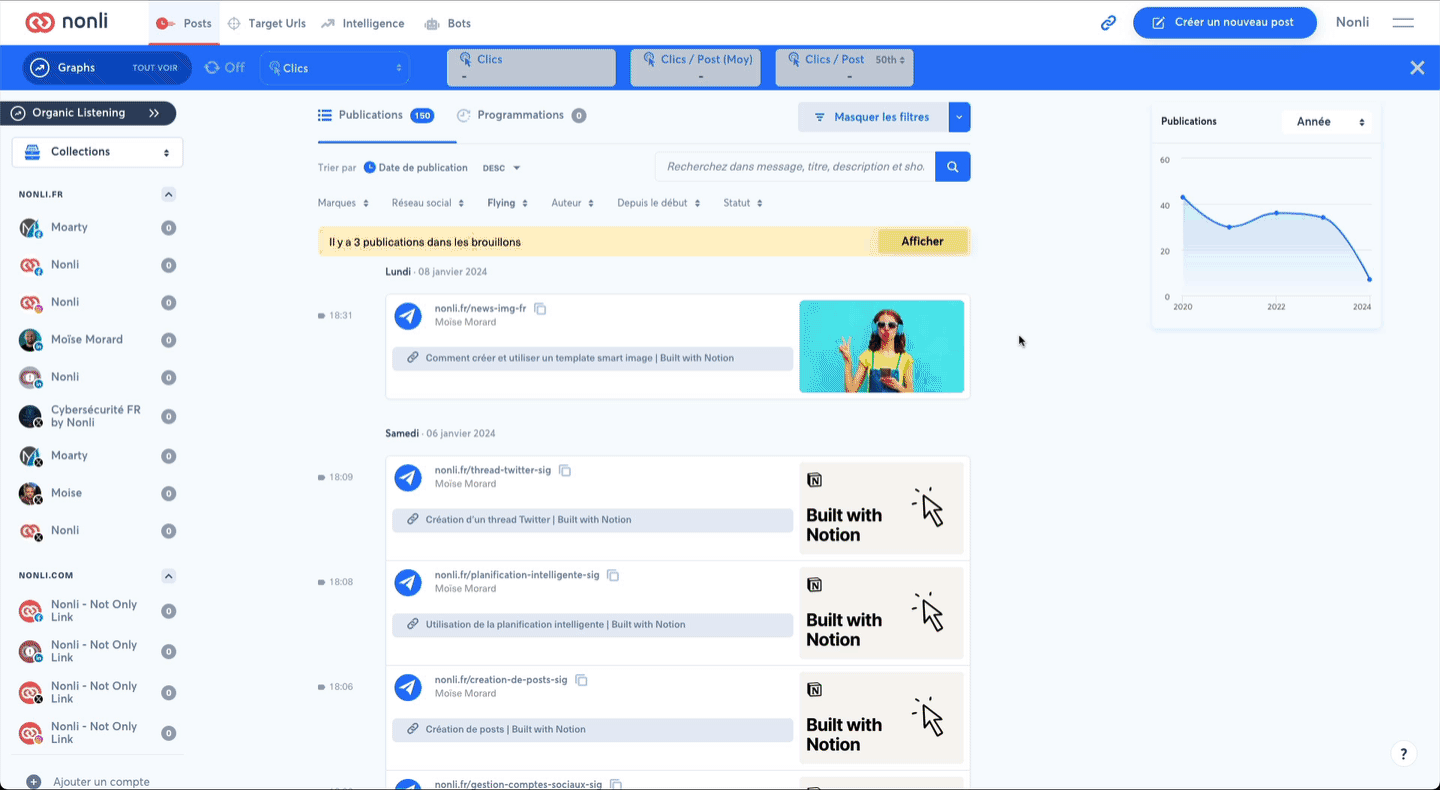
Task: Open the Marques filter dropdown
Action: [343, 203]
